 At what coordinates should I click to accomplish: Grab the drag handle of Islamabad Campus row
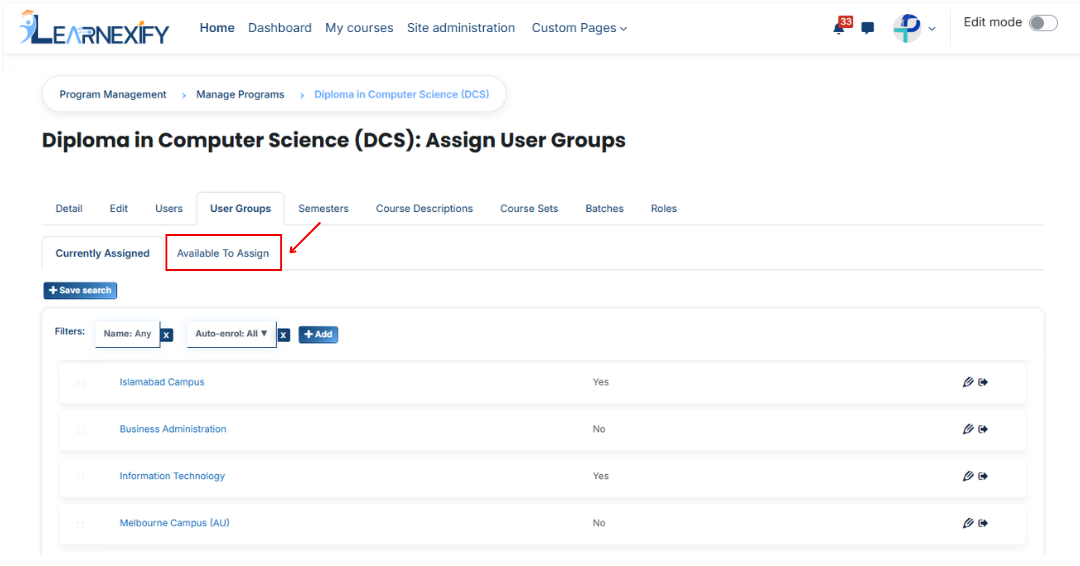coord(81,384)
